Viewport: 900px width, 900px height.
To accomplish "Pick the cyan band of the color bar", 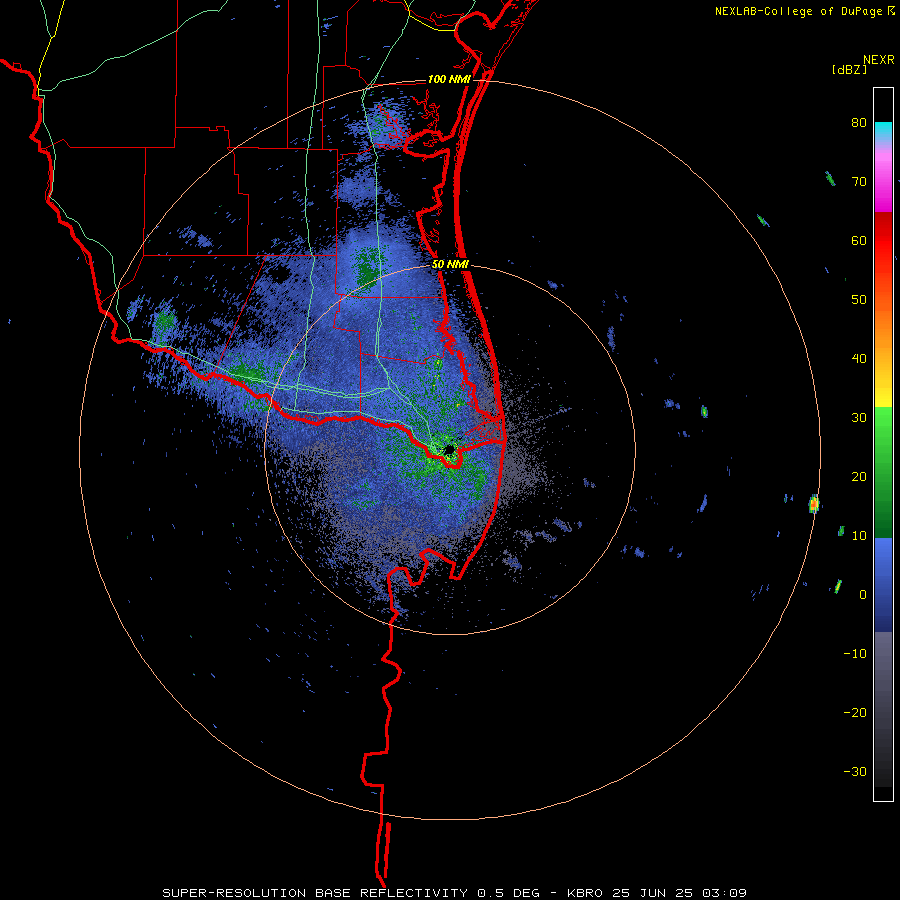I will pyautogui.click(x=883, y=130).
